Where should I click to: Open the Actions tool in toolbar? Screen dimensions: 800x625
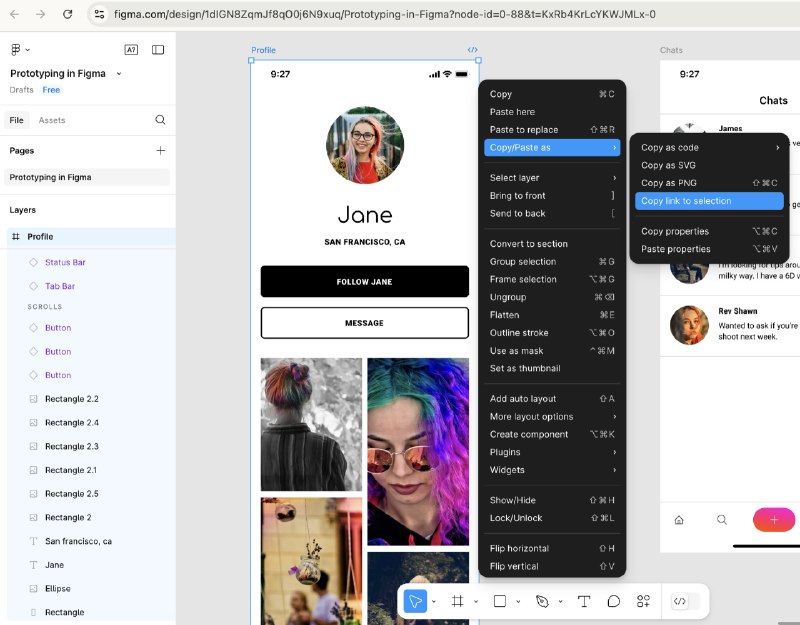[x=643, y=602]
